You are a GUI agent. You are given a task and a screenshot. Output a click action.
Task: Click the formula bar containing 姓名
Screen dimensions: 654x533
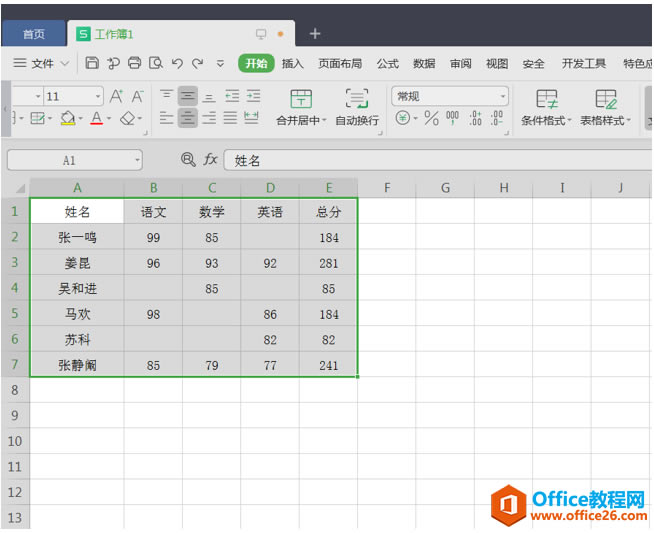[x=438, y=160]
